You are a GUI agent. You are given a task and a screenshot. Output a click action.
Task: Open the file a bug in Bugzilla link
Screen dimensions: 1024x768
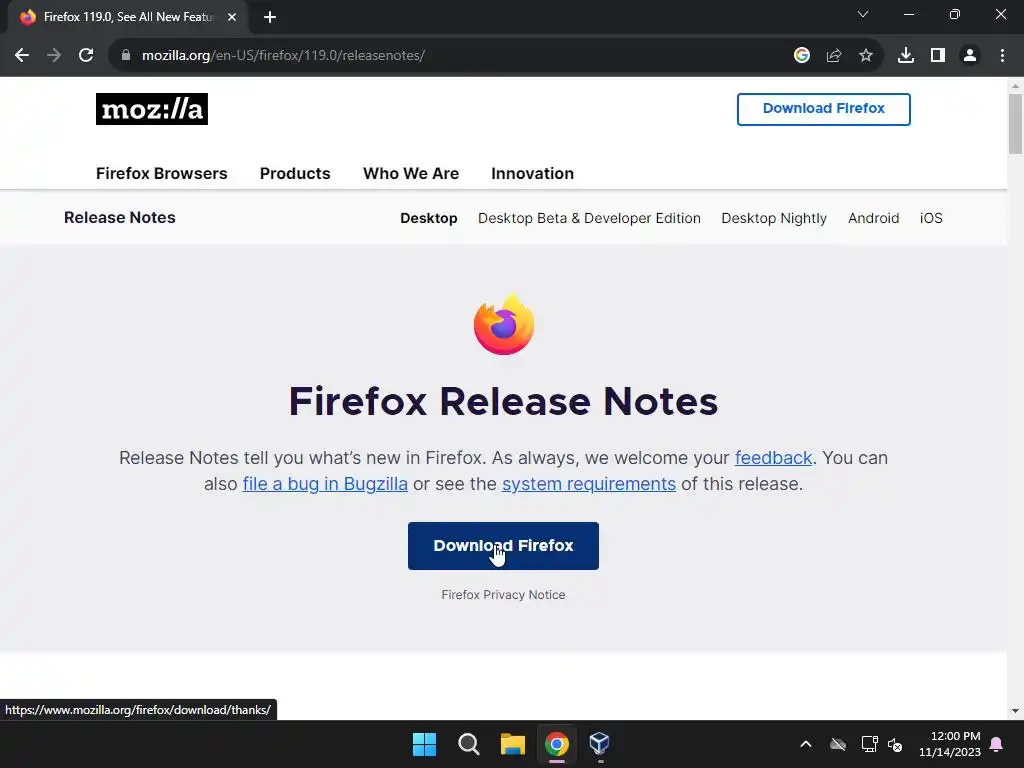pos(325,484)
